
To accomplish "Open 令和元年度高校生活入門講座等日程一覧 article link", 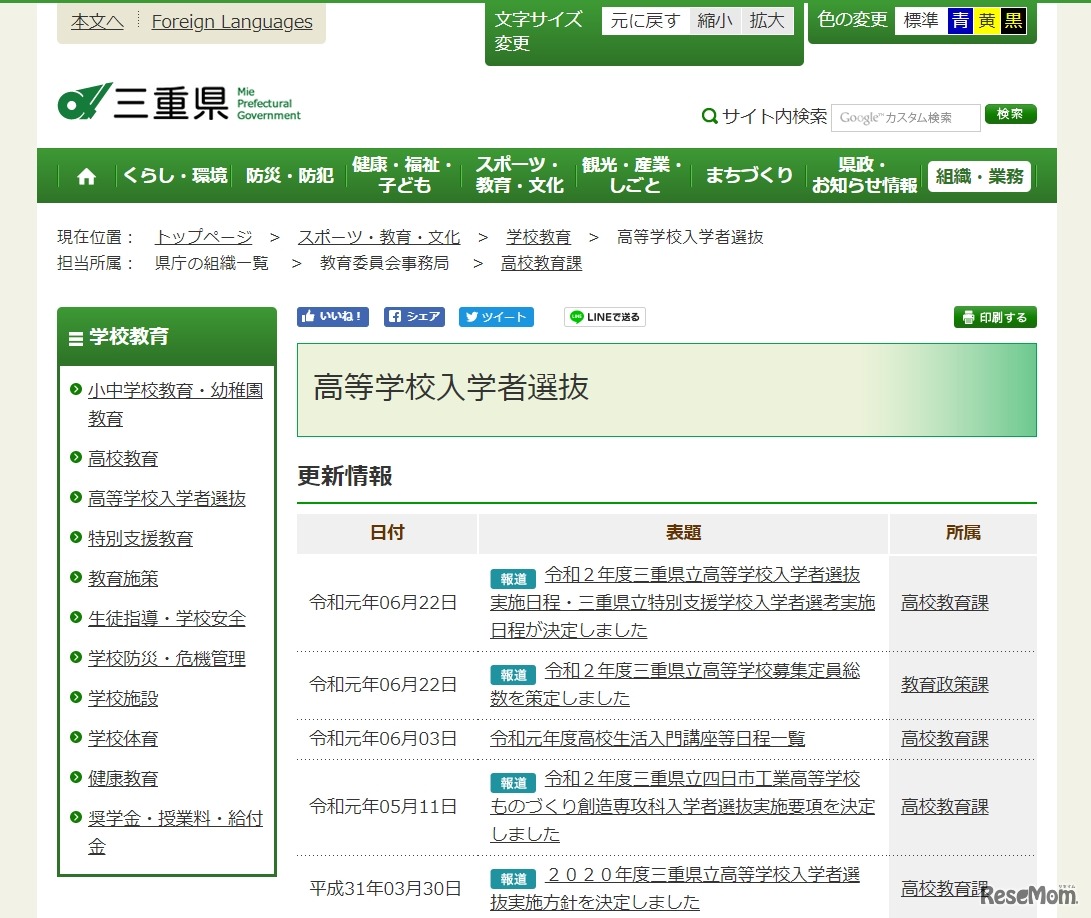I will coord(647,739).
